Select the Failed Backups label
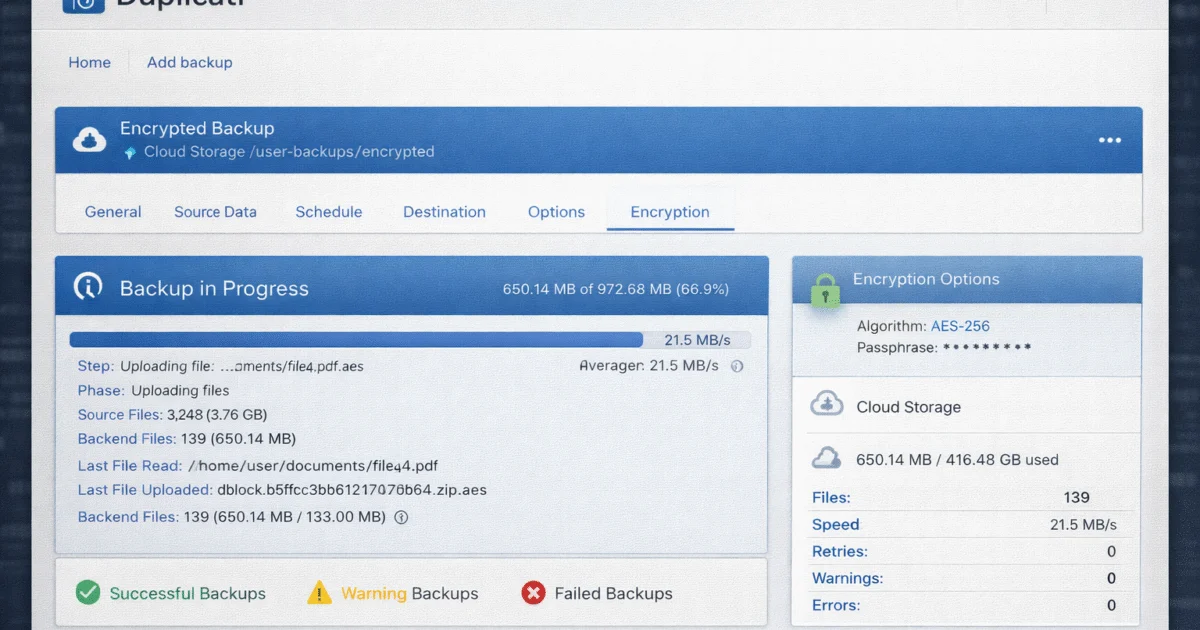This screenshot has height=630, width=1200. point(613,593)
